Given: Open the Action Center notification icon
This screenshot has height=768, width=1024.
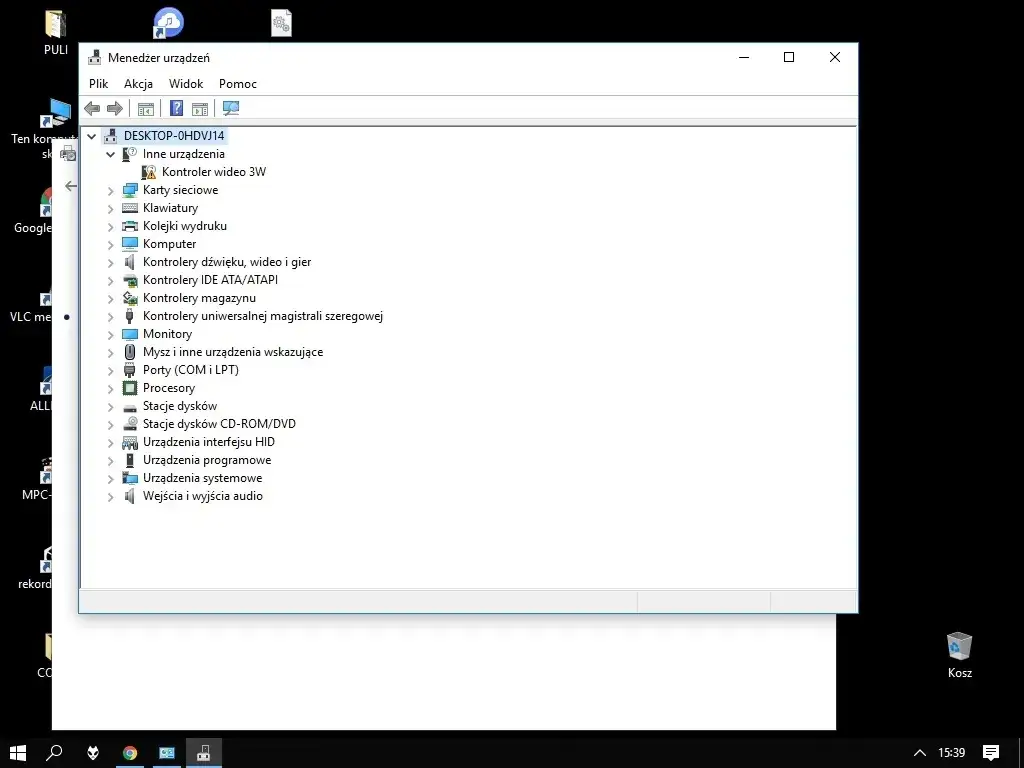Looking at the screenshot, I should point(991,753).
